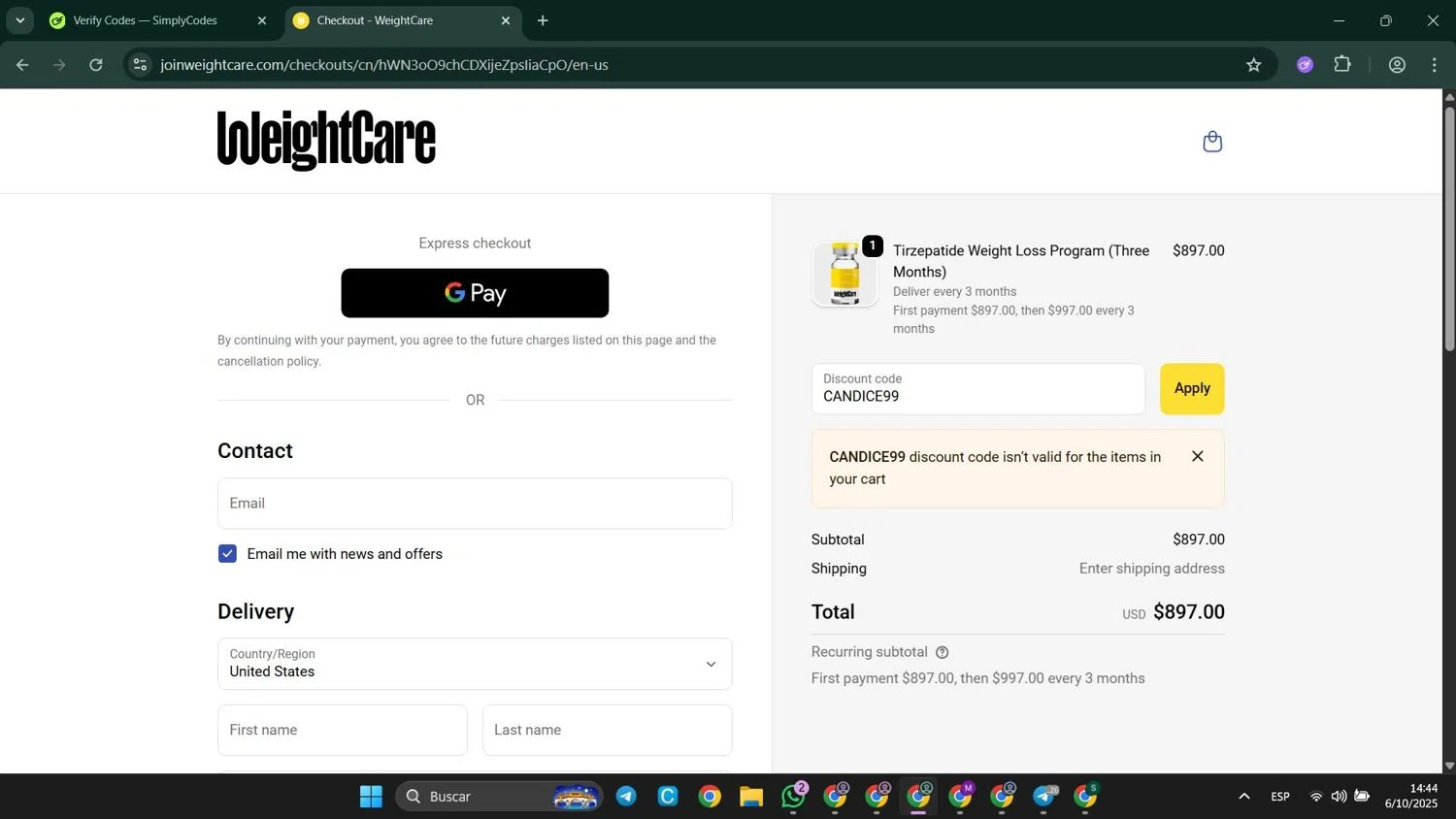Open the Telegram icon next to the search box

[626, 797]
